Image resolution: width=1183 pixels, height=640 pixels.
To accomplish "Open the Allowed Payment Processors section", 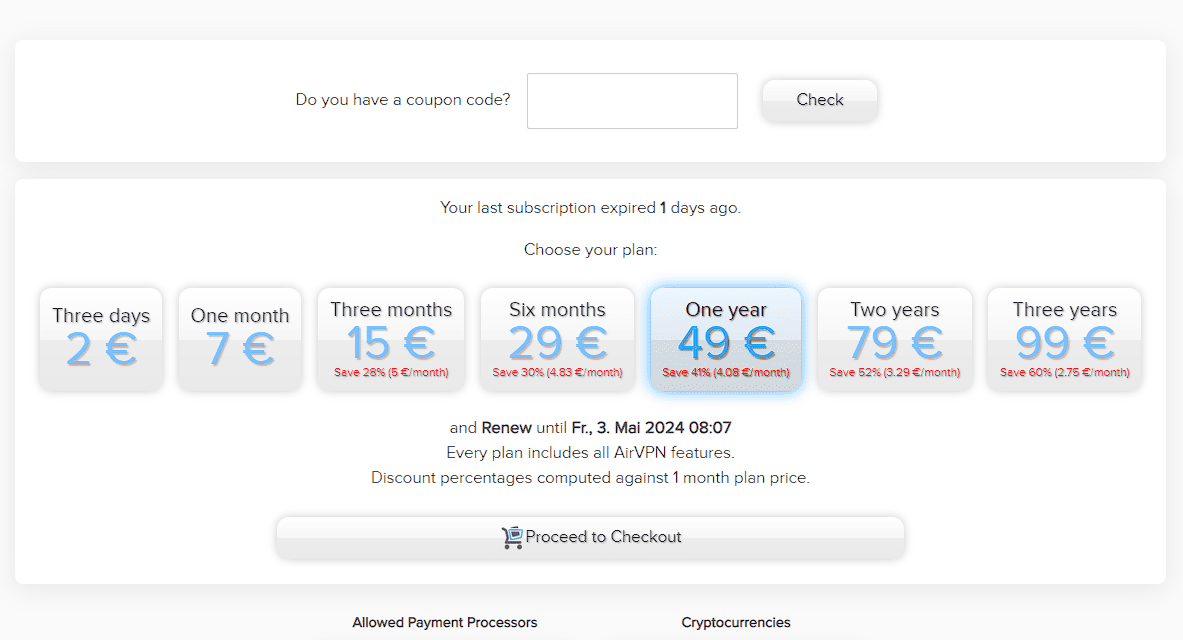I will [x=444, y=622].
